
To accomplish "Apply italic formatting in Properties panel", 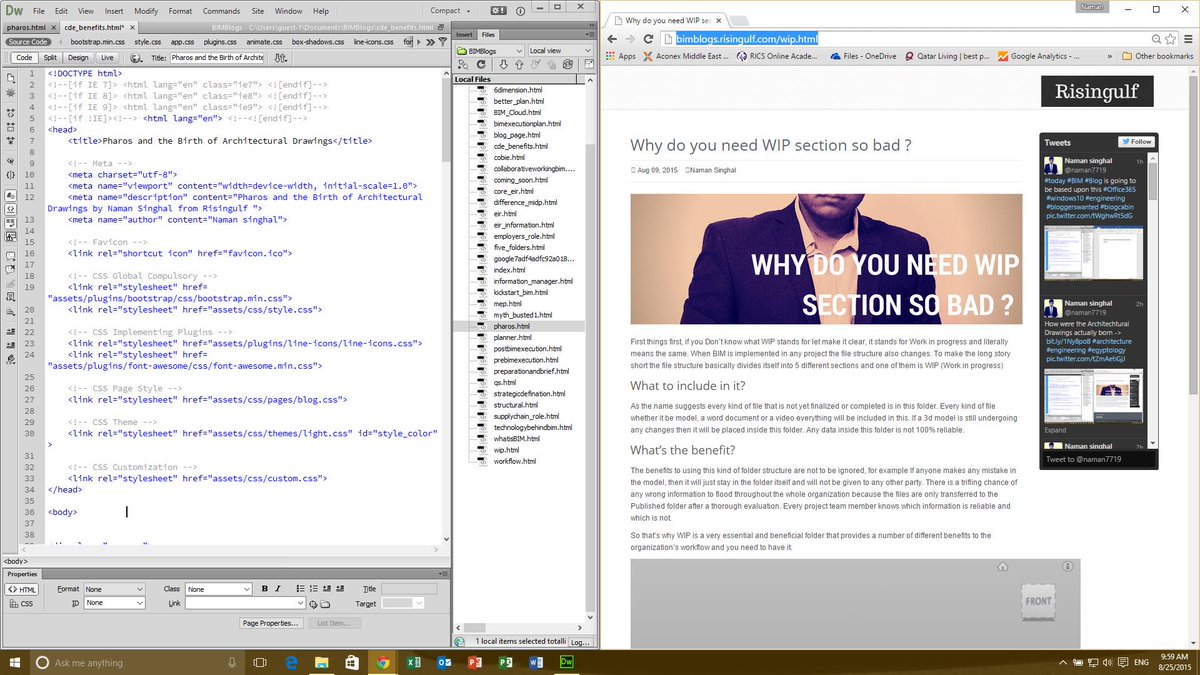I will pyautogui.click(x=278, y=589).
